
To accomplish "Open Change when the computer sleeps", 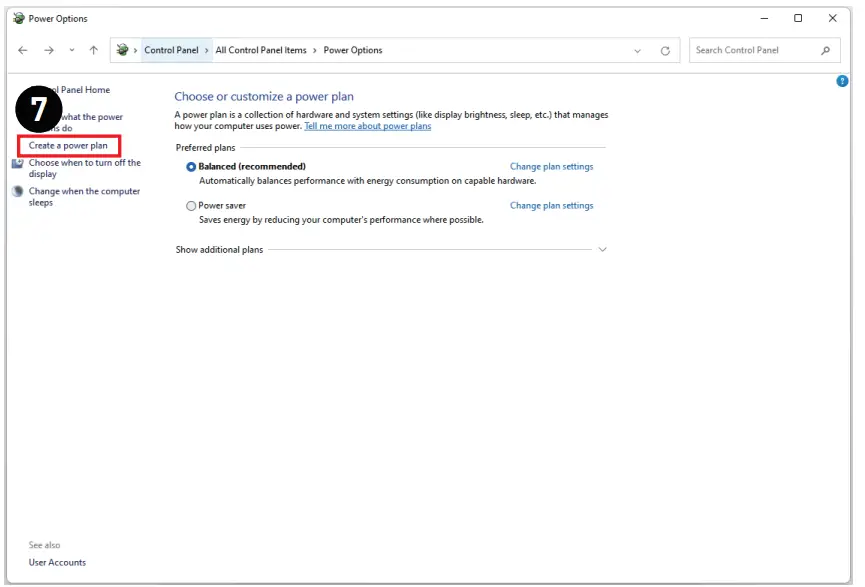I will 84,196.
